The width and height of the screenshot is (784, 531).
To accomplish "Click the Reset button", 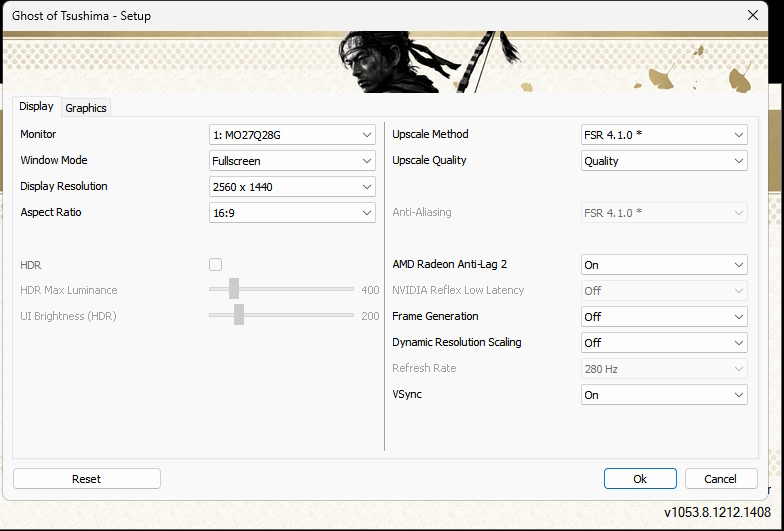I will tap(87, 479).
